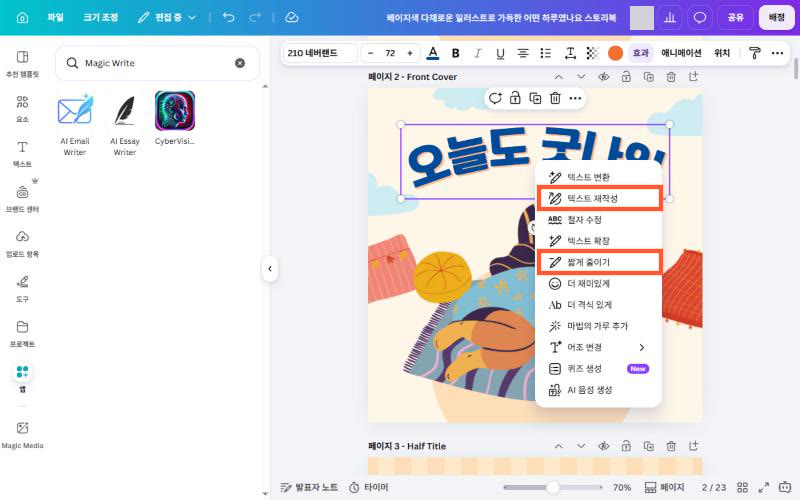
Task: Open transparency checkerboard control
Action: (x=592, y=53)
